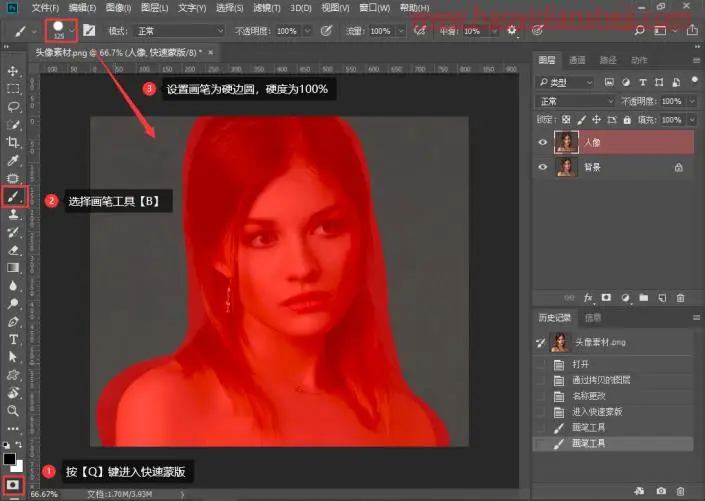Create a new group folder

tap(644, 298)
